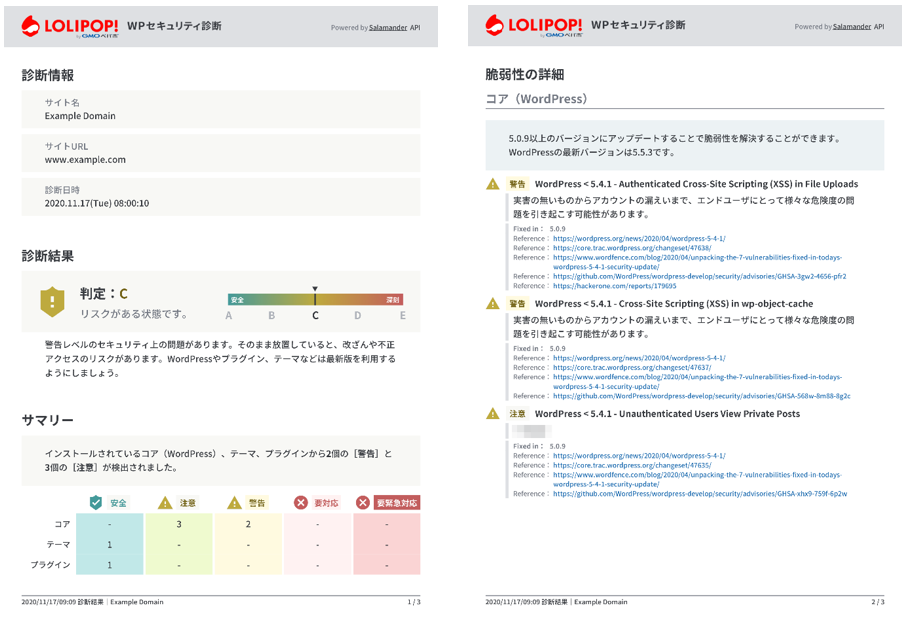Click the scan date 2020.11.17(Tue) 08:00:10
907x622 pixels.
coord(97,204)
